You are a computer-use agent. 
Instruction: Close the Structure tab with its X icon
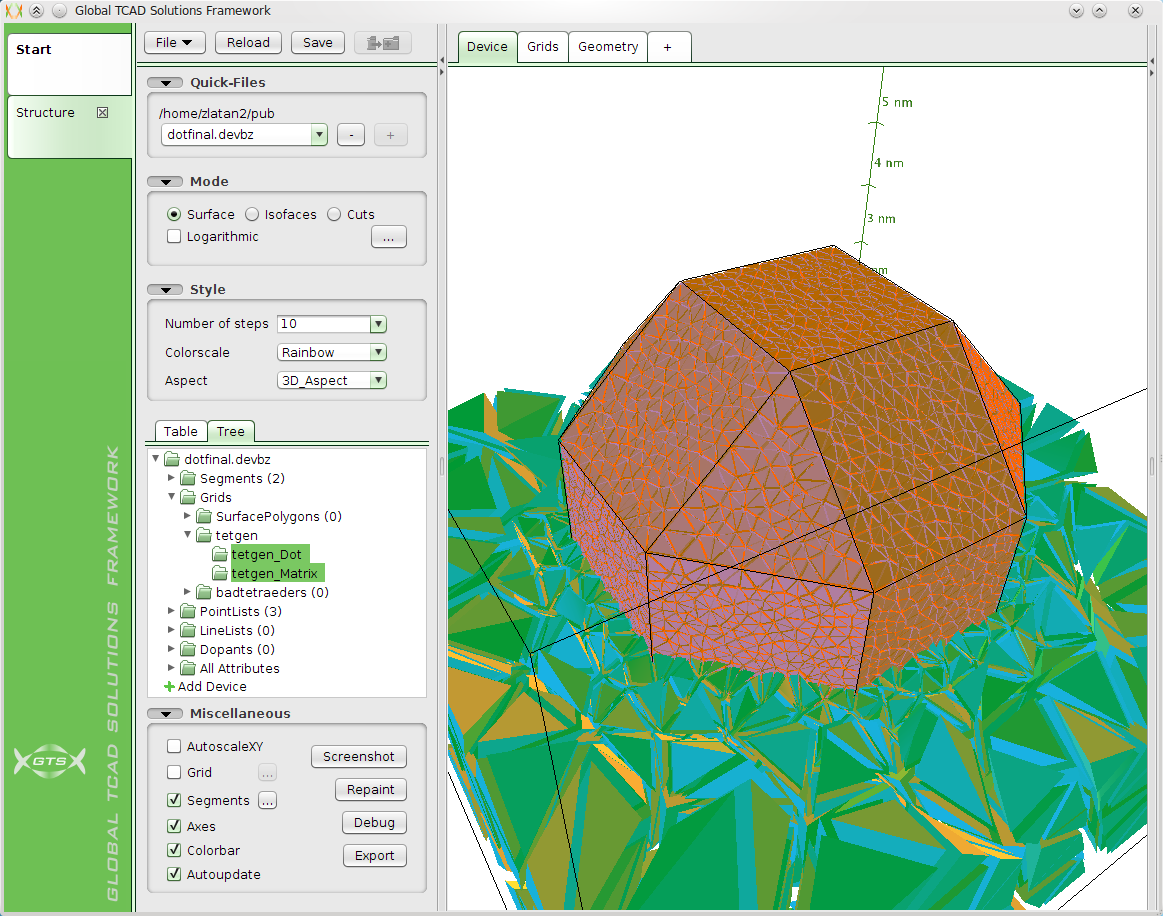pyautogui.click(x=102, y=113)
